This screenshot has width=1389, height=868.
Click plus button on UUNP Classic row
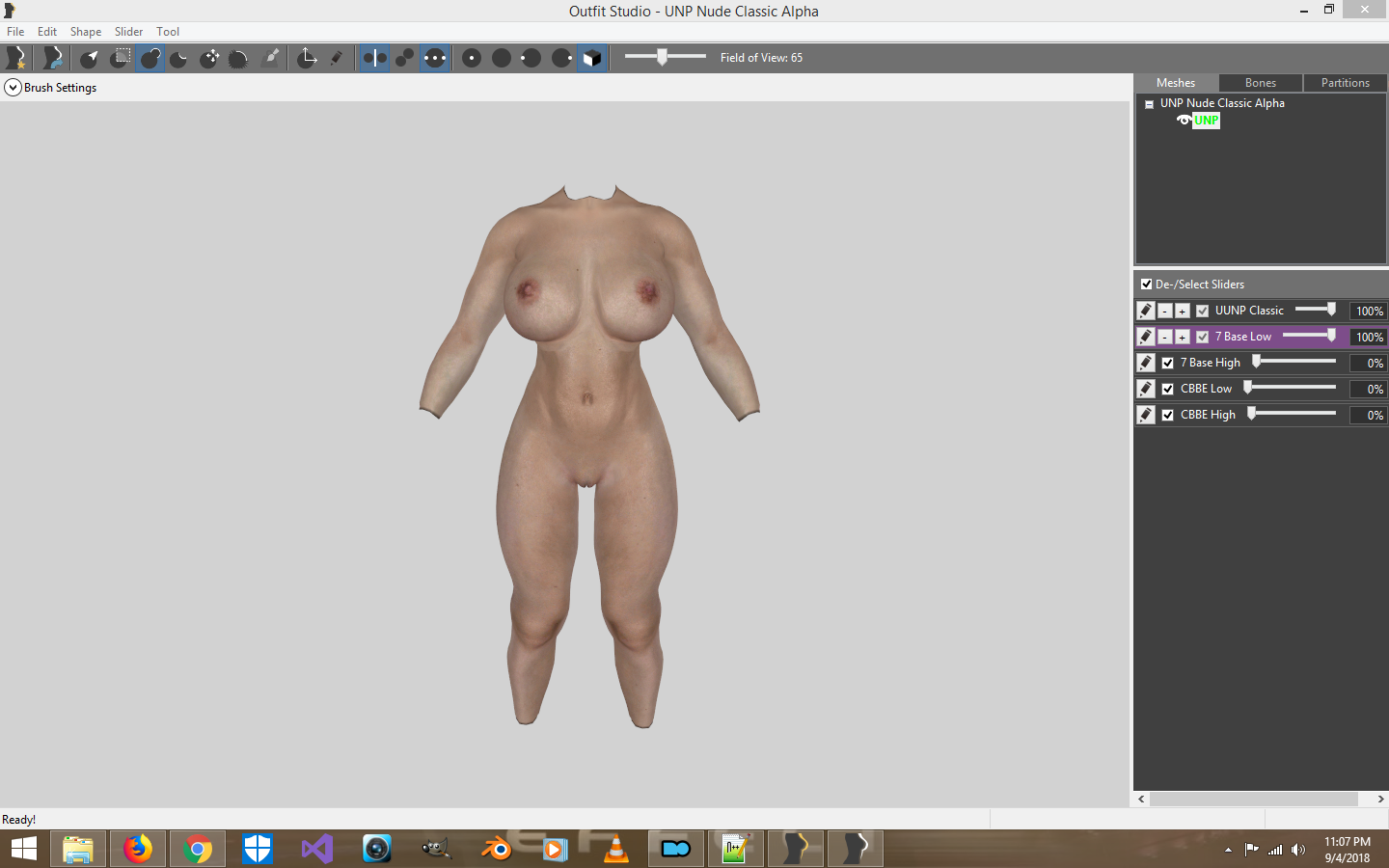click(1182, 312)
